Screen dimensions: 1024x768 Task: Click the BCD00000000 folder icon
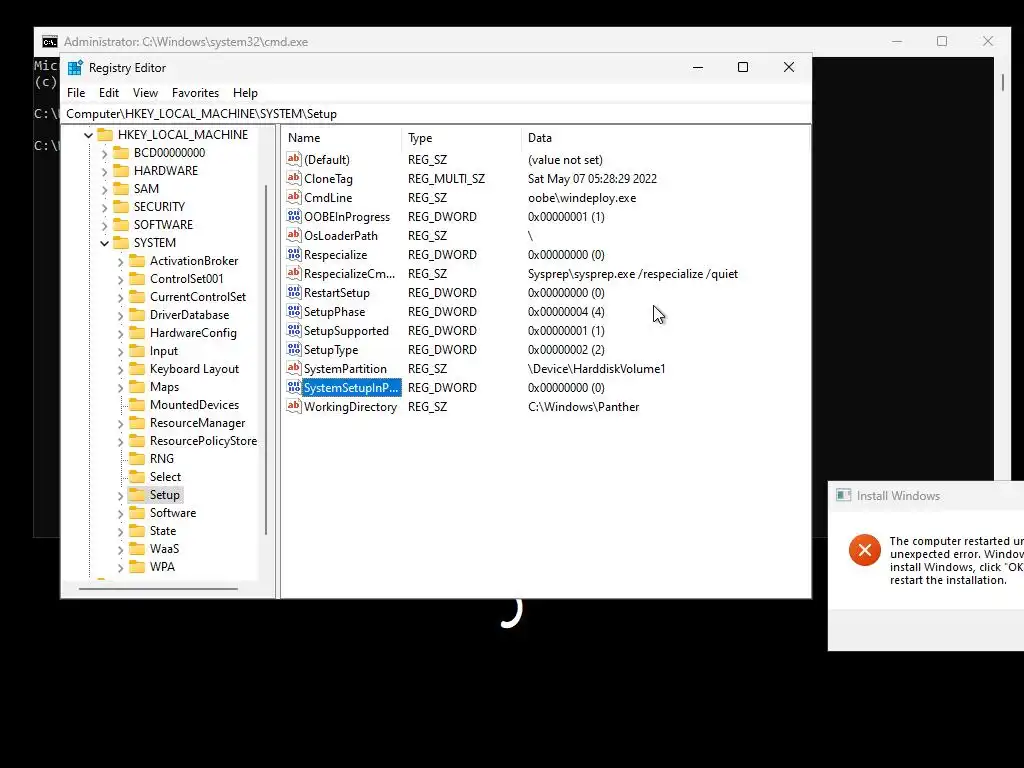[x=121, y=153]
